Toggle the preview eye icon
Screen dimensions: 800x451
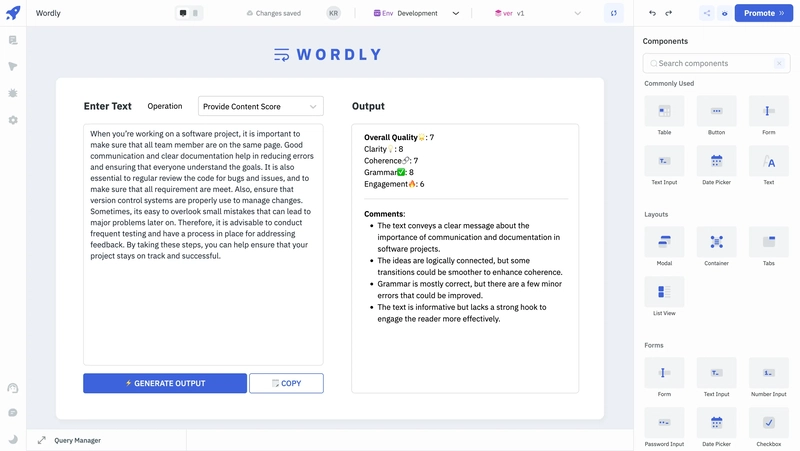(724, 13)
